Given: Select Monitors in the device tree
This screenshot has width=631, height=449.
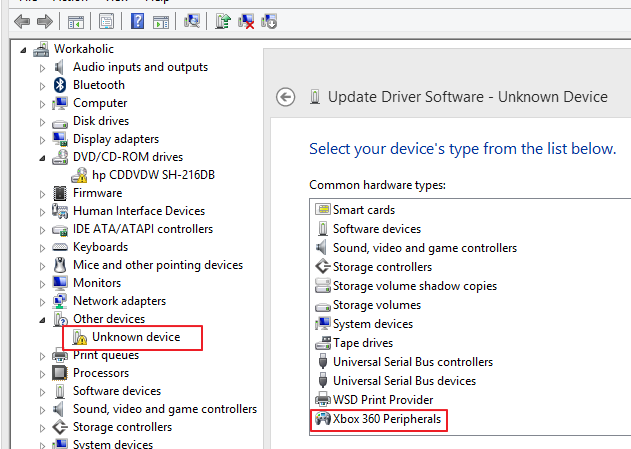Looking at the screenshot, I should 97,283.
